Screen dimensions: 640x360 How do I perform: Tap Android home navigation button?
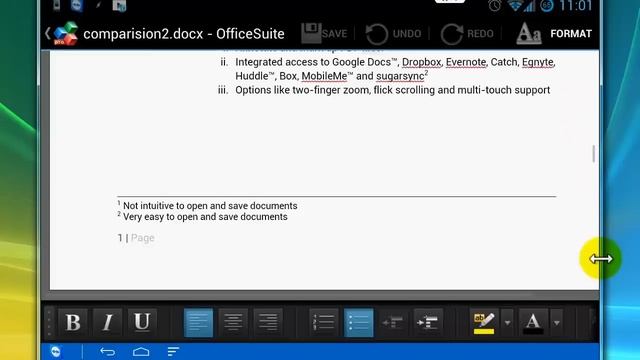coord(141,352)
